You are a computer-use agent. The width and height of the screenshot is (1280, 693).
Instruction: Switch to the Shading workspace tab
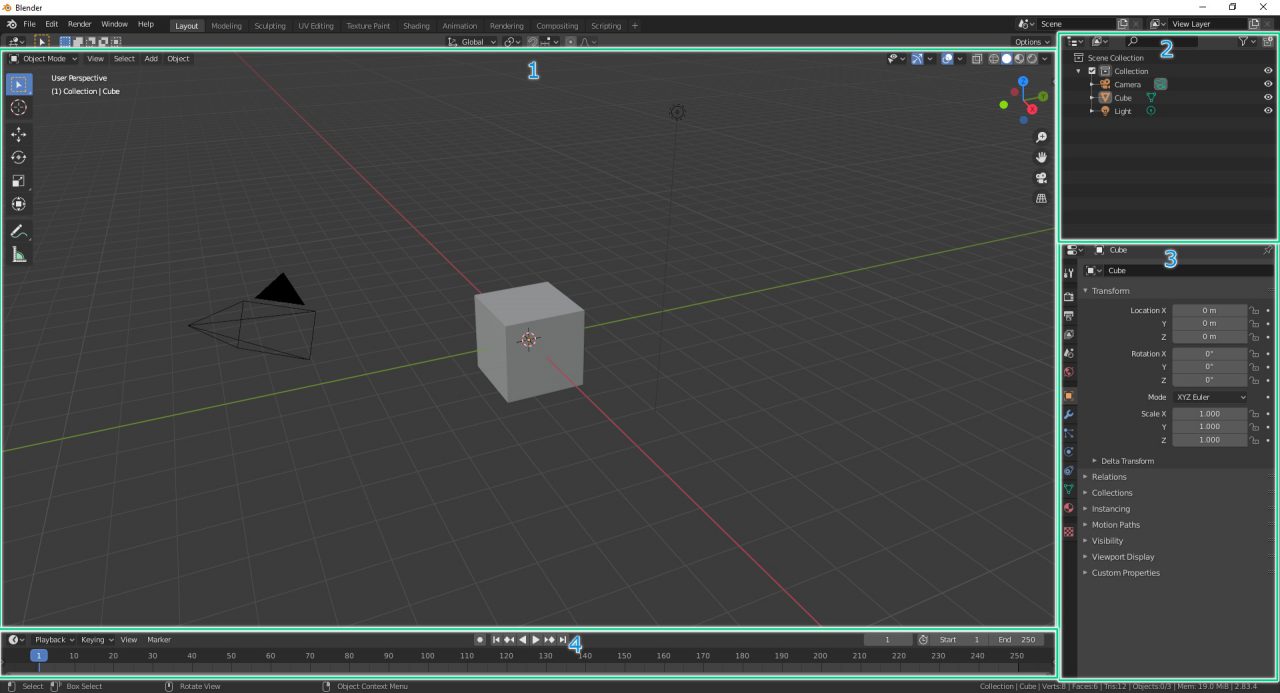pyautogui.click(x=416, y=25)
